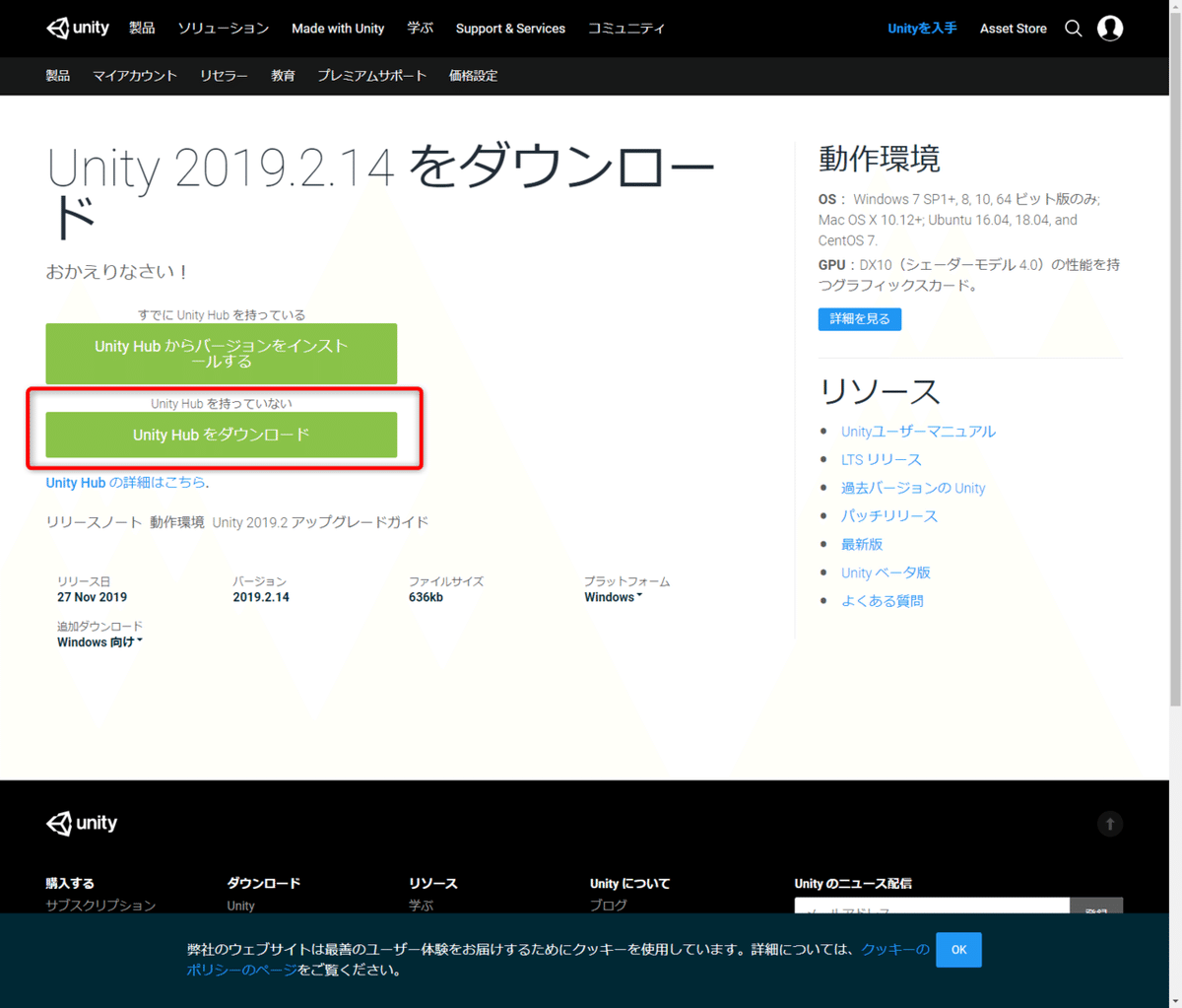Click the 2019.2.14 version value
This screenshot has width=1182, height=1008.
[x=261, y=597]
